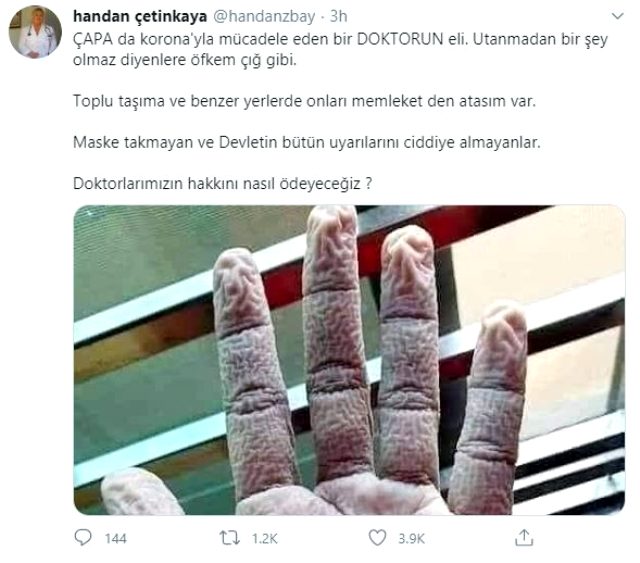Image resolution: width=640 pixels, height=563 pixels.
Task: Click the handan çetinkaya display name
Action: [x=140, y=17]
